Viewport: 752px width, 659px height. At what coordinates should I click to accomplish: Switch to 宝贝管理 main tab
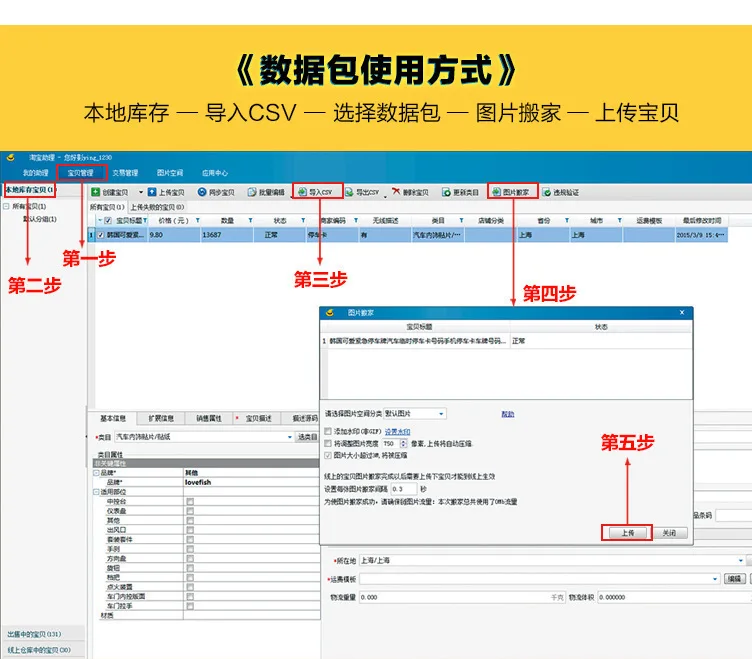(x=81, y=173)
